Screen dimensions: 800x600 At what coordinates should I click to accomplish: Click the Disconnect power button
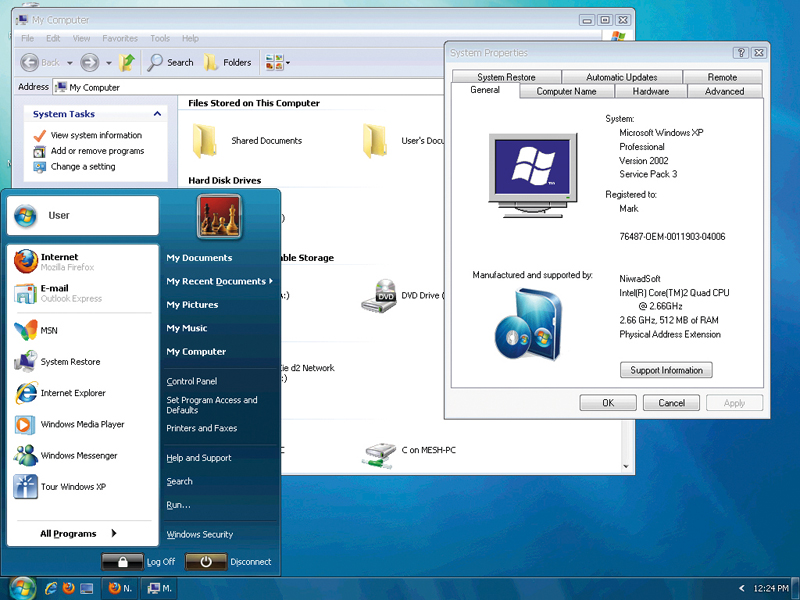[x=206, y=562]
